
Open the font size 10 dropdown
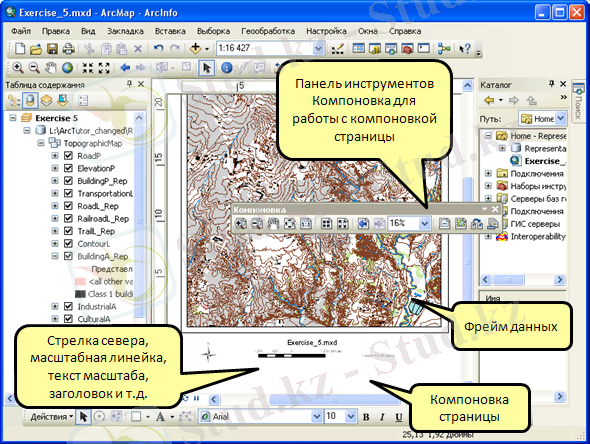pyautogui.click(x=350, y=417)
